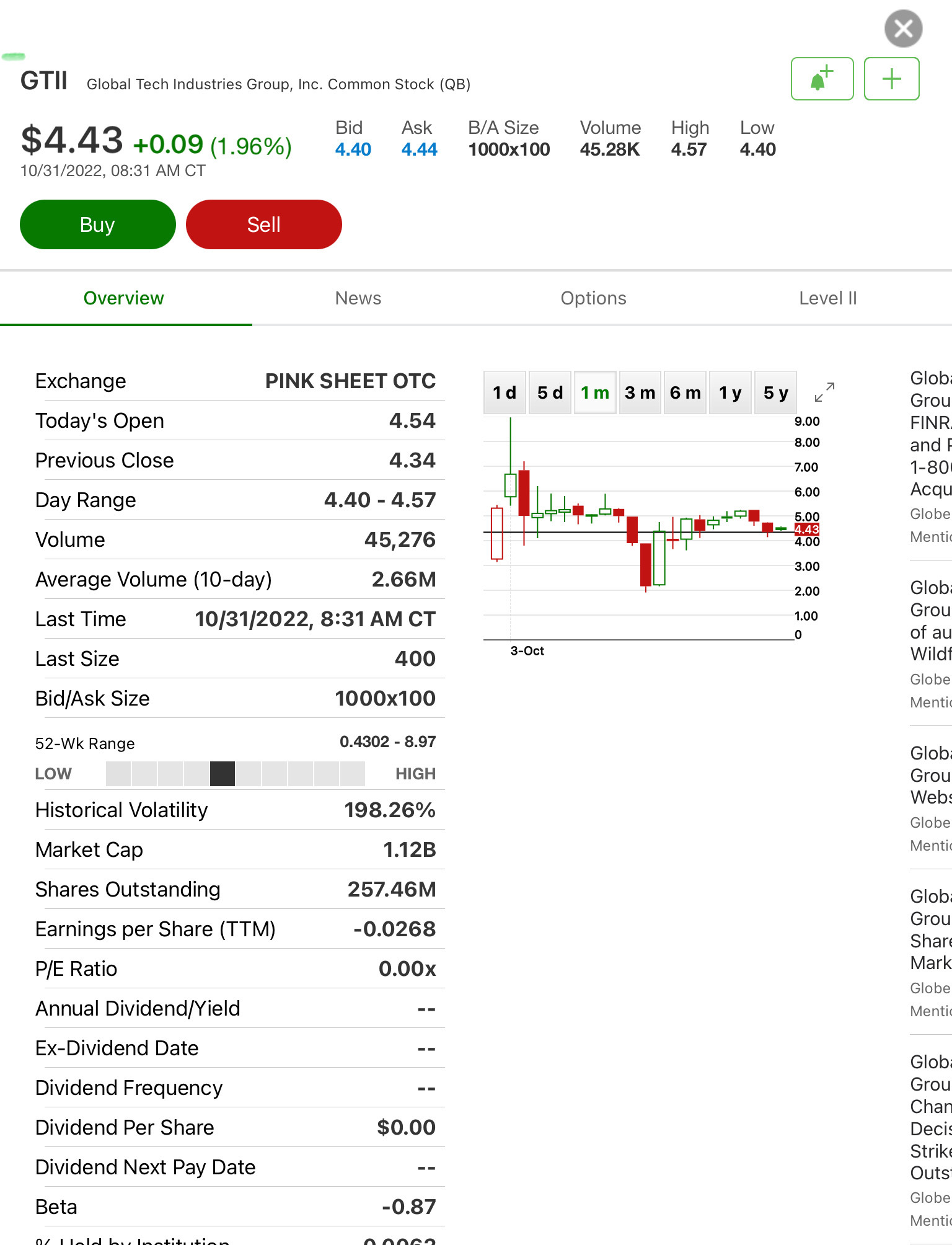Open the news headline mentioning Wildf
The height and width of the screenshot is (1245, 952).
(931, 621)
